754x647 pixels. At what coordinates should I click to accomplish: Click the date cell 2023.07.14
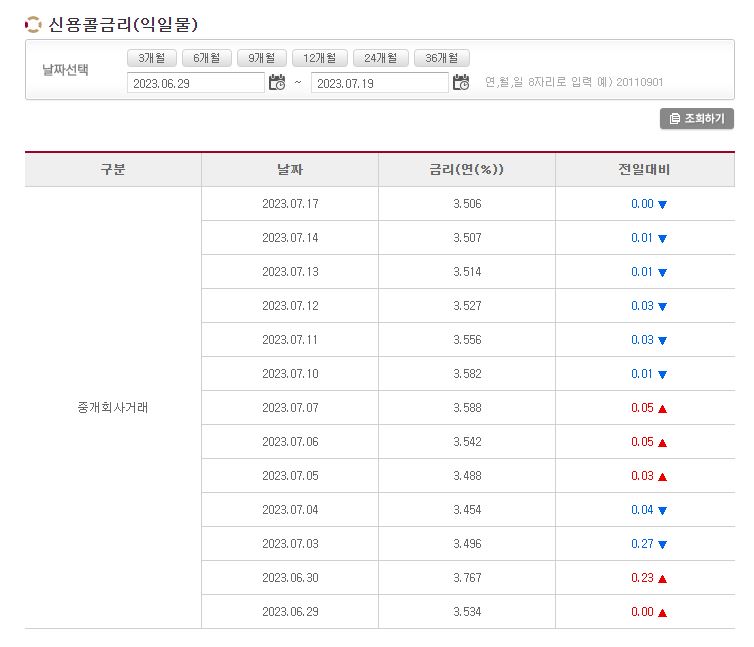point(290,238)
